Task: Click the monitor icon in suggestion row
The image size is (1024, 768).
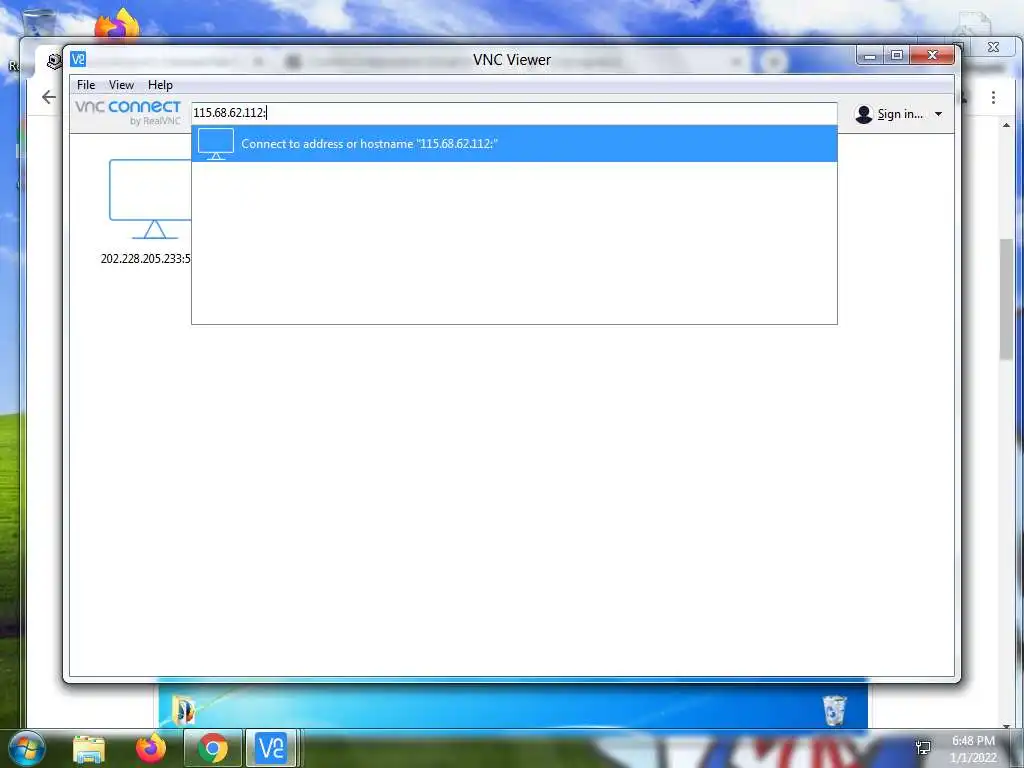Action: (x=216, y=144)
